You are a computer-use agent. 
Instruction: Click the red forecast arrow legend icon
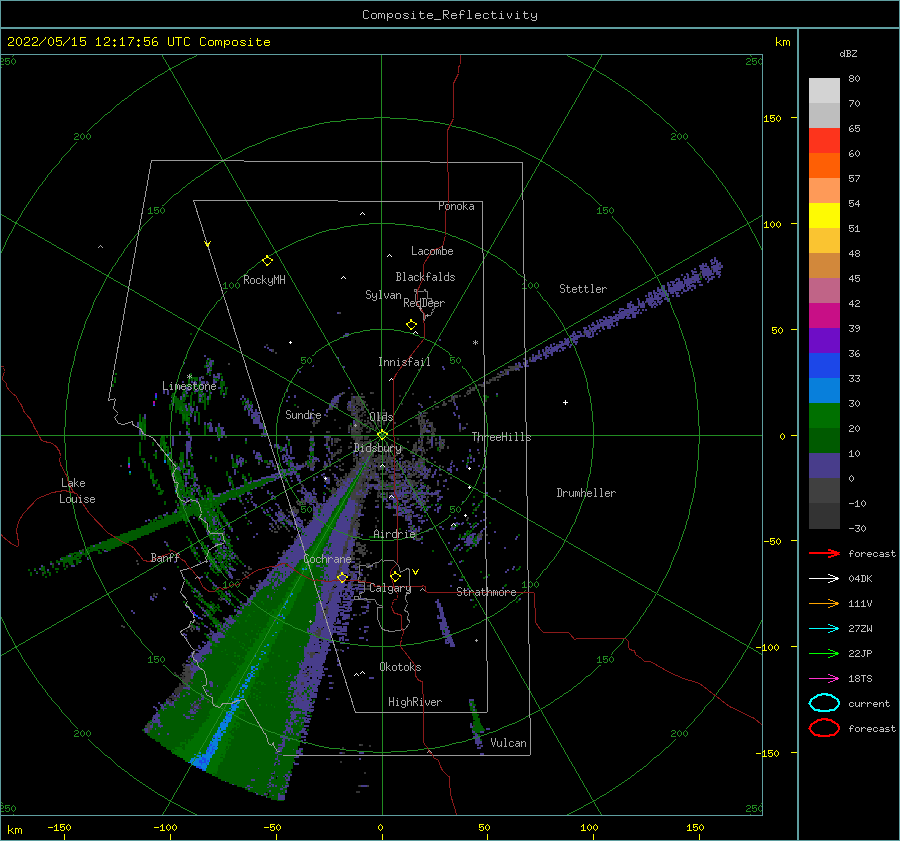click(x=824, y=553)
